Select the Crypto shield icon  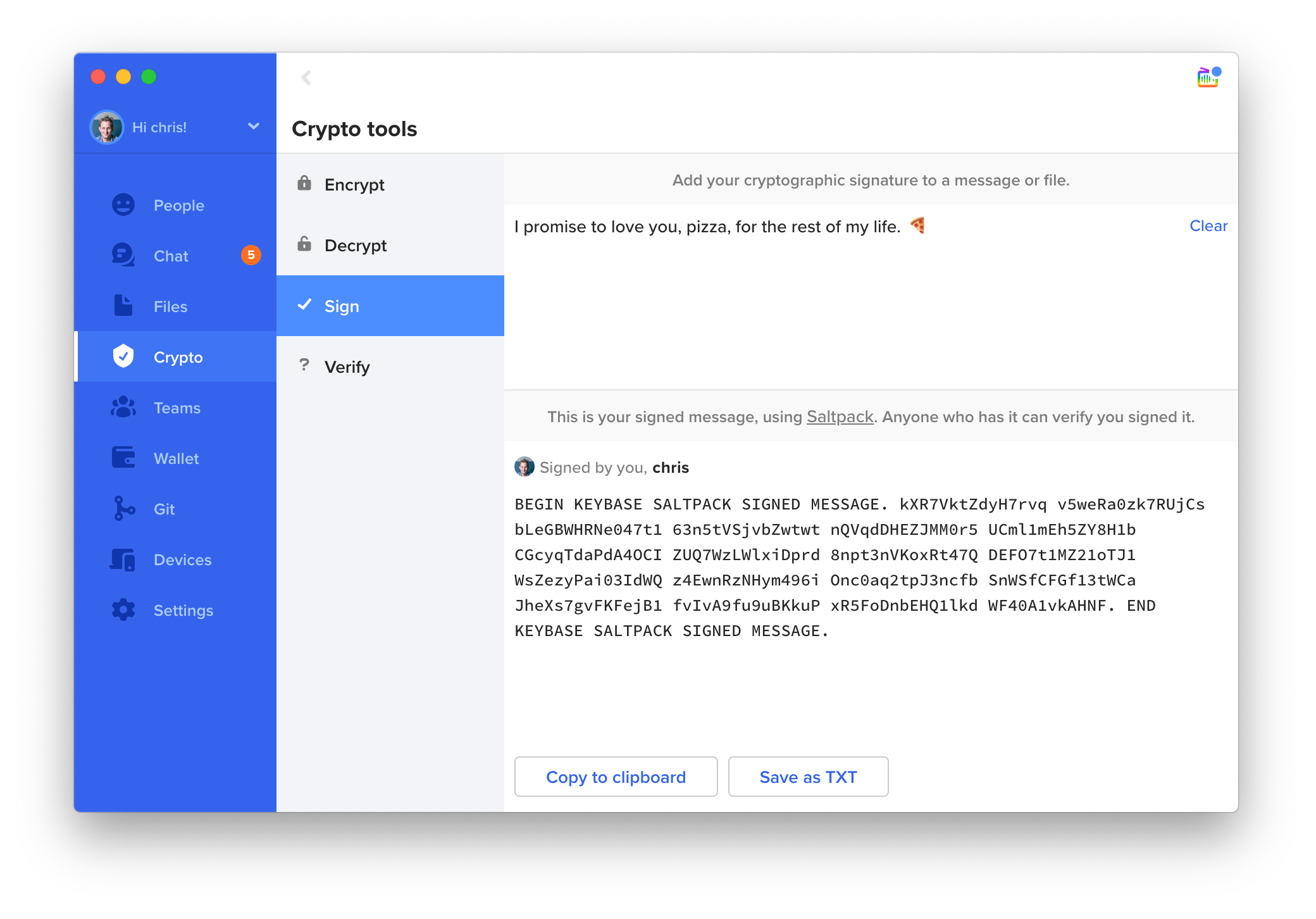pos(123,356)
